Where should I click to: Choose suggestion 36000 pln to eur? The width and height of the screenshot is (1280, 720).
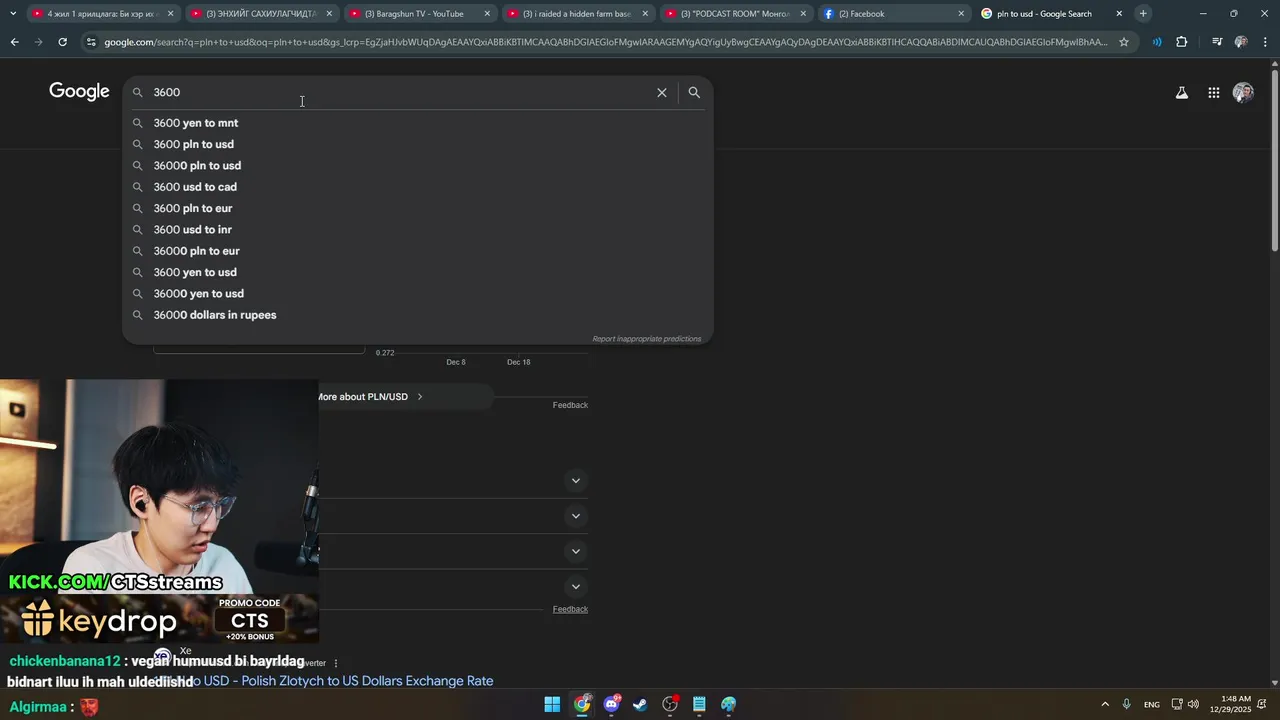pyautogui.click(x=418, y=251)
